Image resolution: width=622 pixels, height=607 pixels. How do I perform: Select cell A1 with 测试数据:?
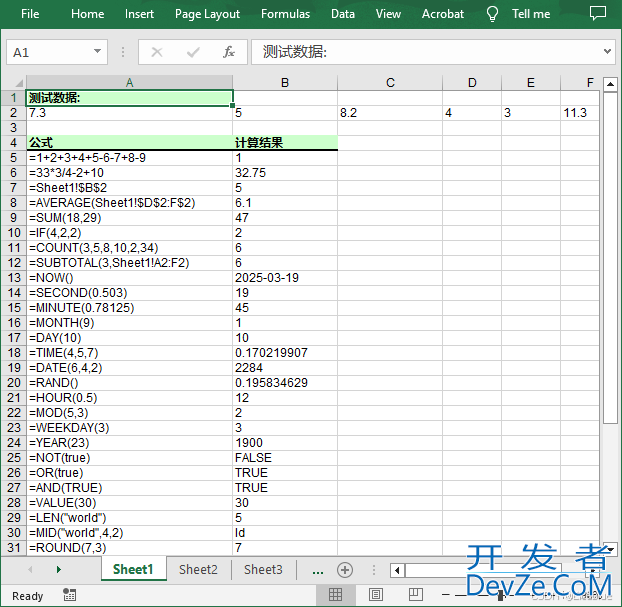(x=129, y=98)
